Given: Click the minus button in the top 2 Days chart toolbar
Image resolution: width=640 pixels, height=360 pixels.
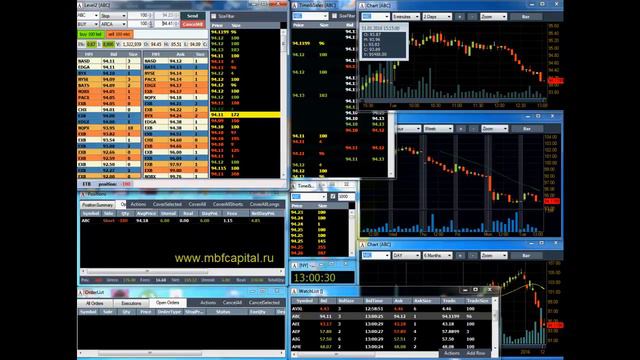Looking at the screenshot, I should click(472, 17).
